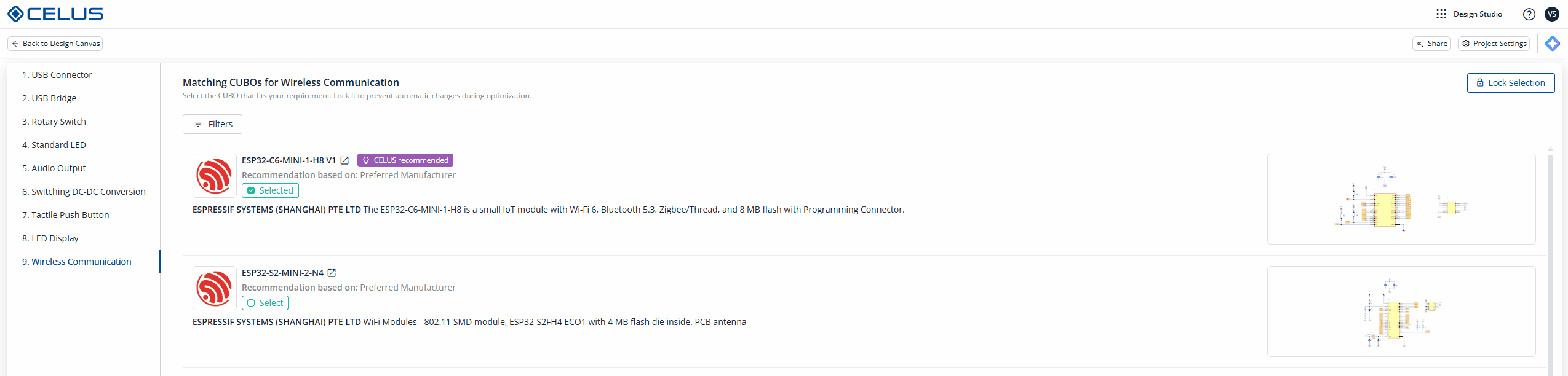Open the VS user avatar menu
This screenshot has height=376, width=1568.
tap(1552, 14)
